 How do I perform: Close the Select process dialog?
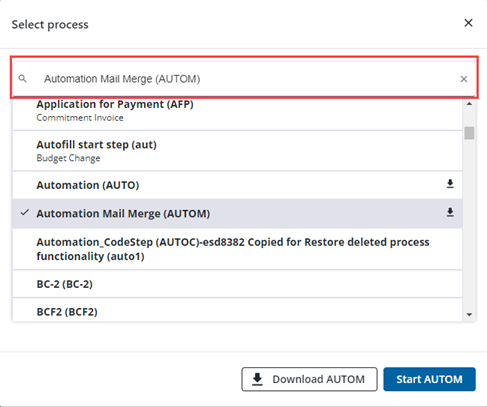click(x=468, y=23)
